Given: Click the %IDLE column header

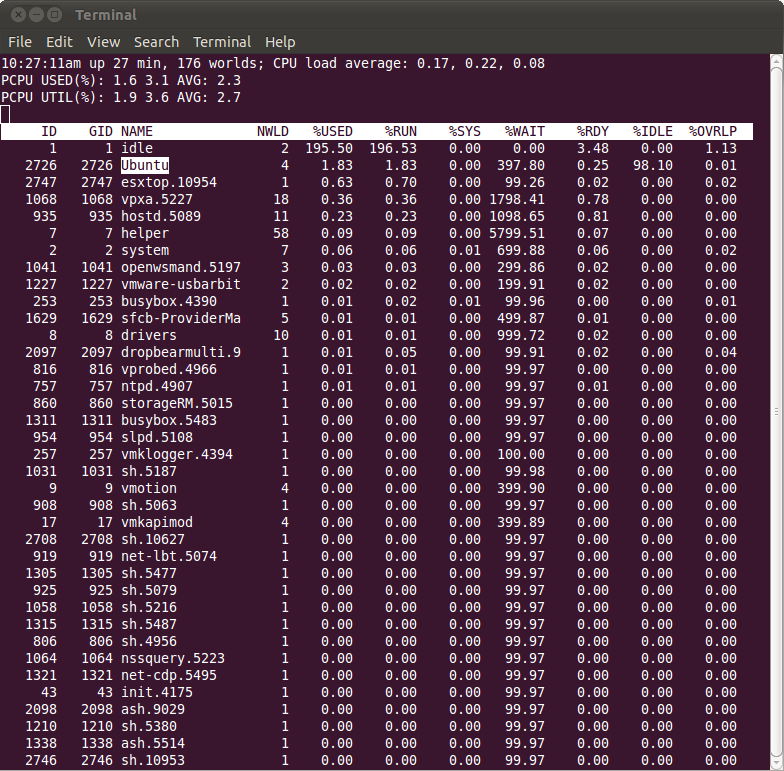Looking at the screenshot, I should (x=652, y=132).
